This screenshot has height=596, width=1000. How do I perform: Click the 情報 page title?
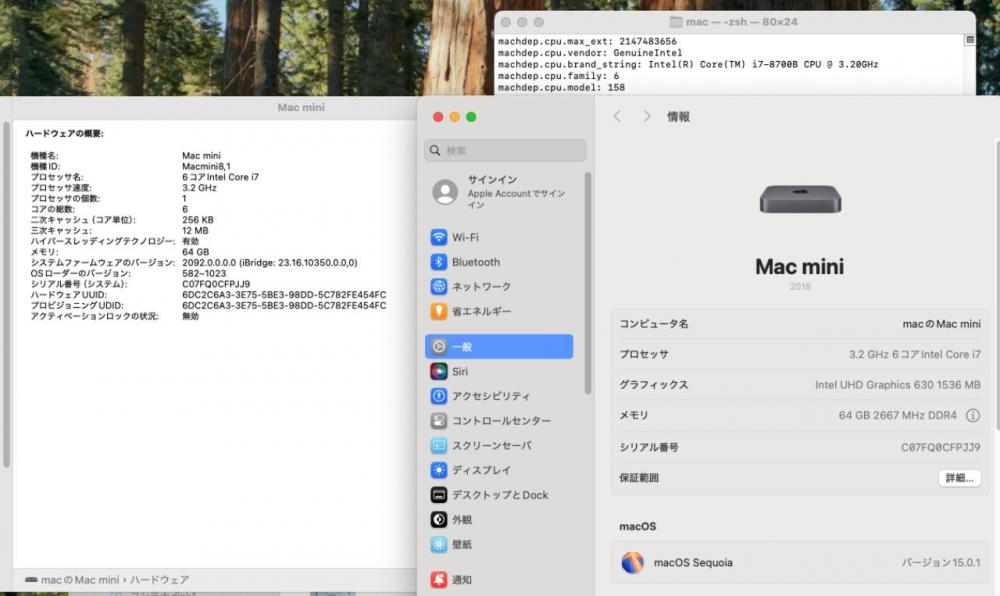(x=679, y=117)
